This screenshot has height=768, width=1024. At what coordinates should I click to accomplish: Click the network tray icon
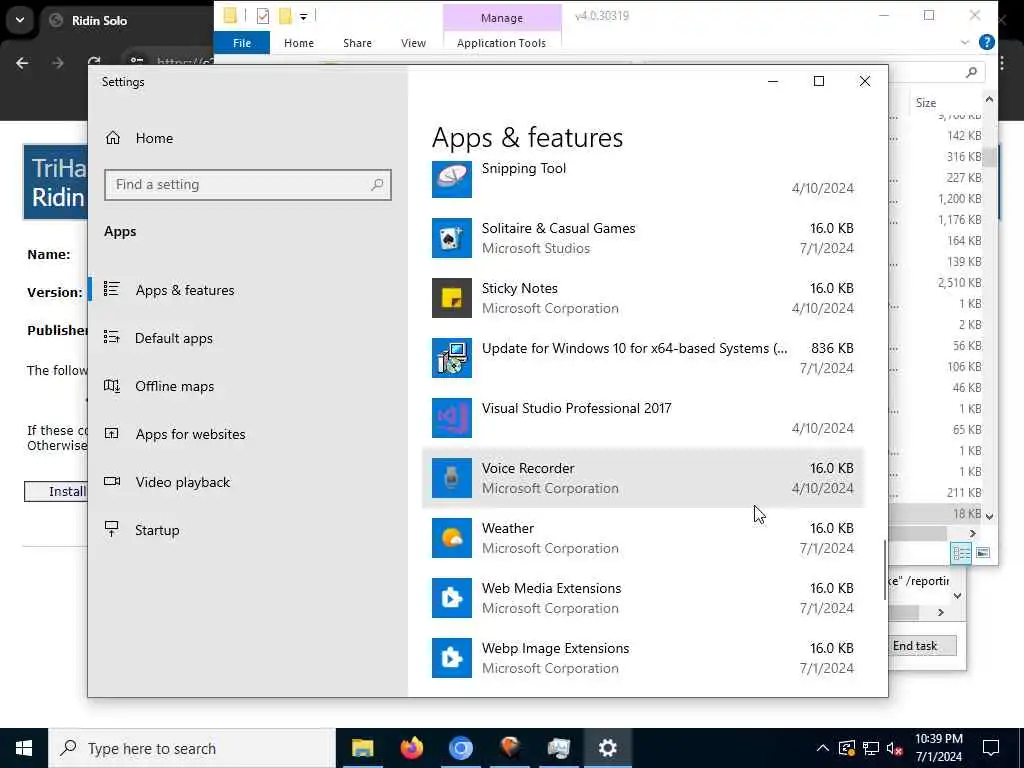pyautogui.click(x=871, y=748)
